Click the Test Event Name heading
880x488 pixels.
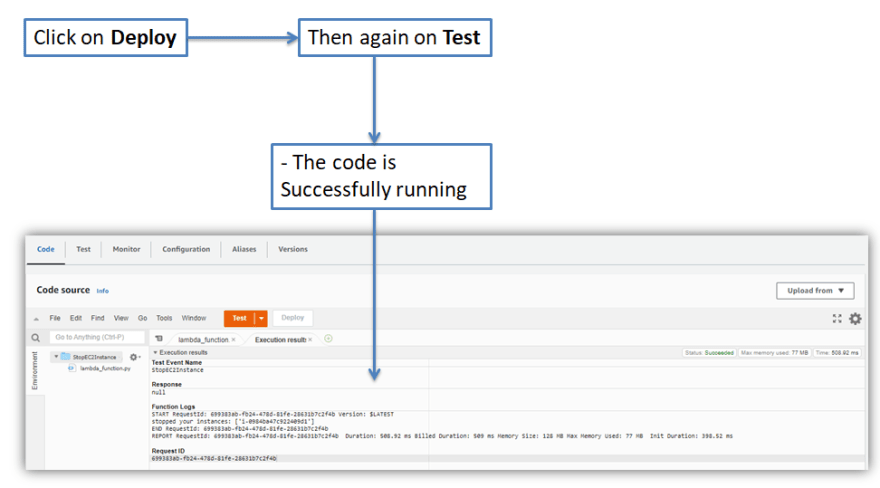(x=176, y=362)
